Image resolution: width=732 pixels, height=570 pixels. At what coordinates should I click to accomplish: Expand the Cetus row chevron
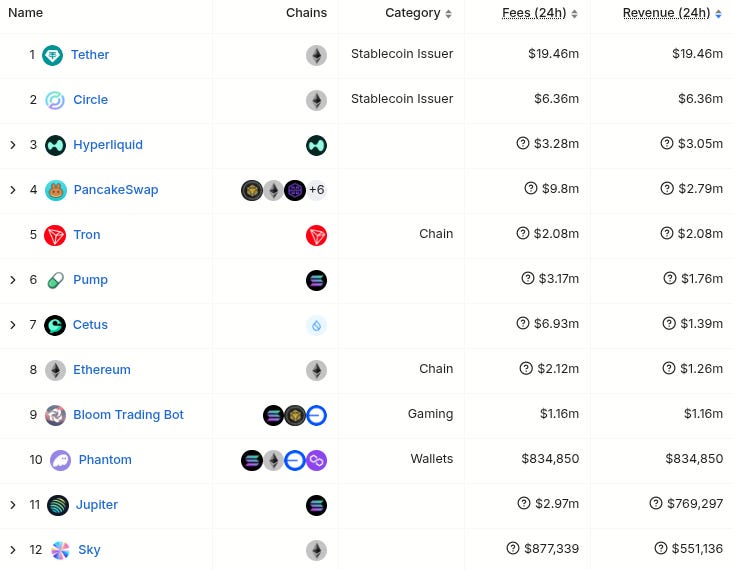coord(13,325)
